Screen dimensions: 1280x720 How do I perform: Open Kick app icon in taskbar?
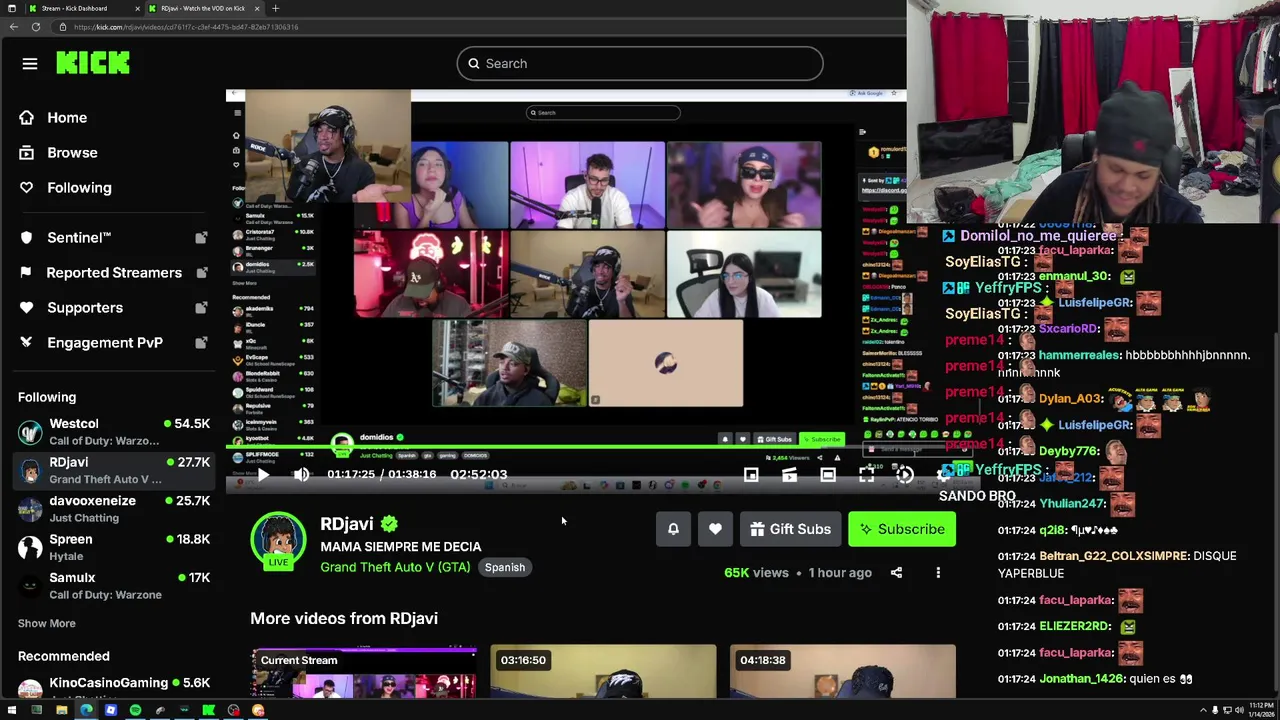(x=208, y=711)
